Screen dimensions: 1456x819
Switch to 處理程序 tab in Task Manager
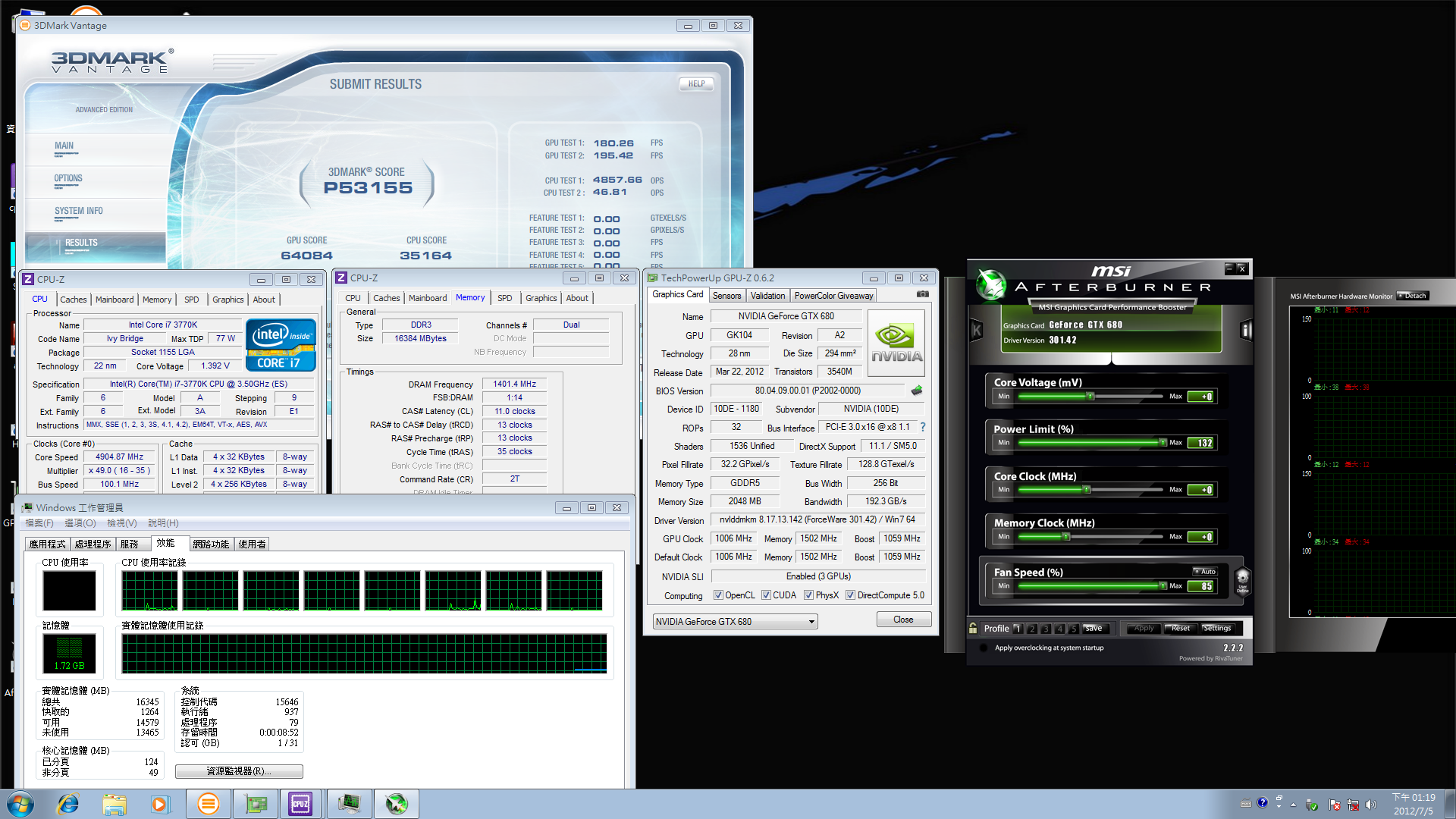click(x=93, y=544)
